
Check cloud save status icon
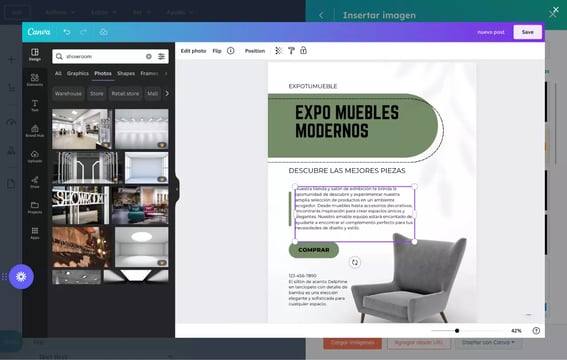click(103, 32)
